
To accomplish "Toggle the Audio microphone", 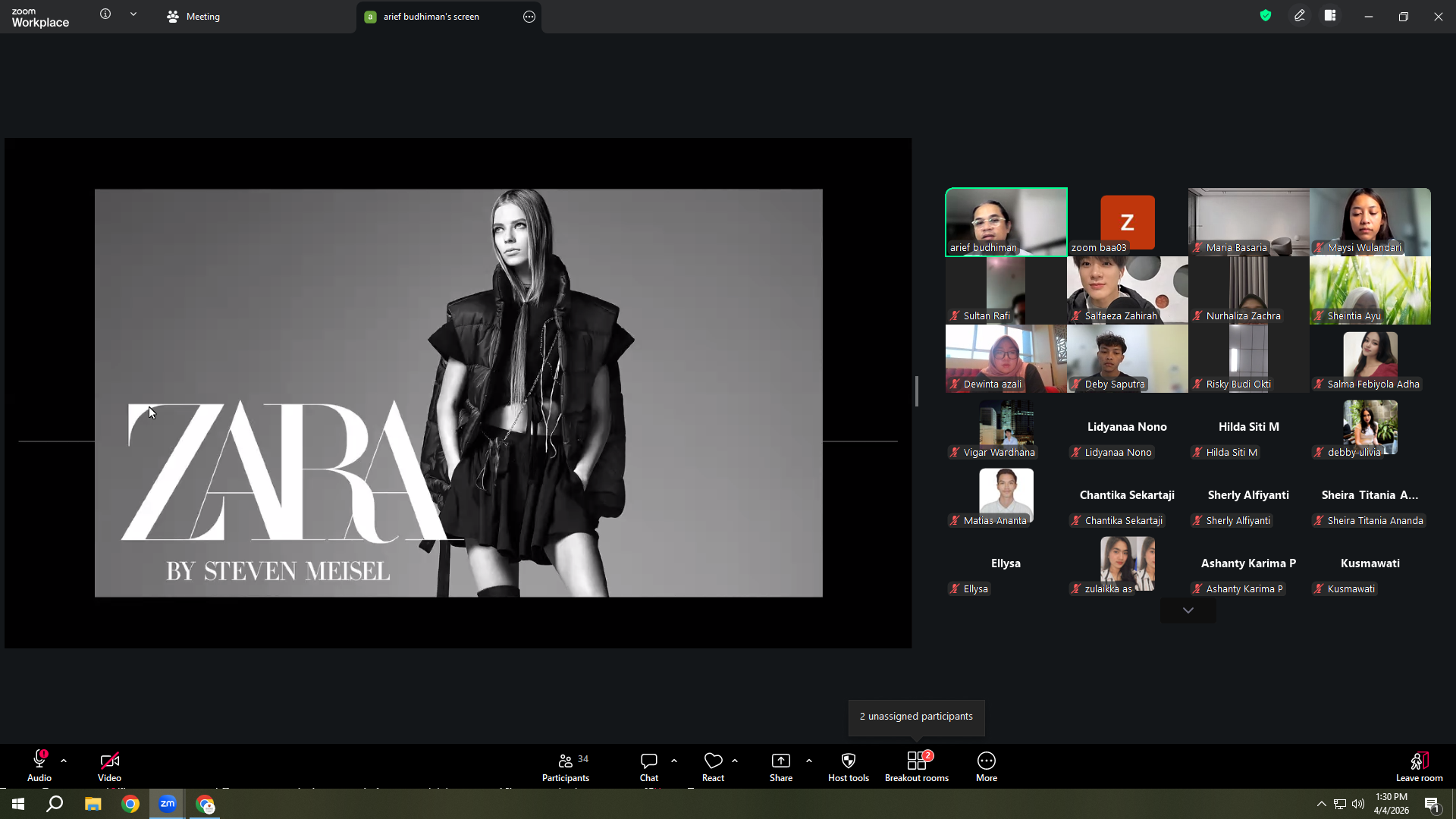I will tap(39, 766).
